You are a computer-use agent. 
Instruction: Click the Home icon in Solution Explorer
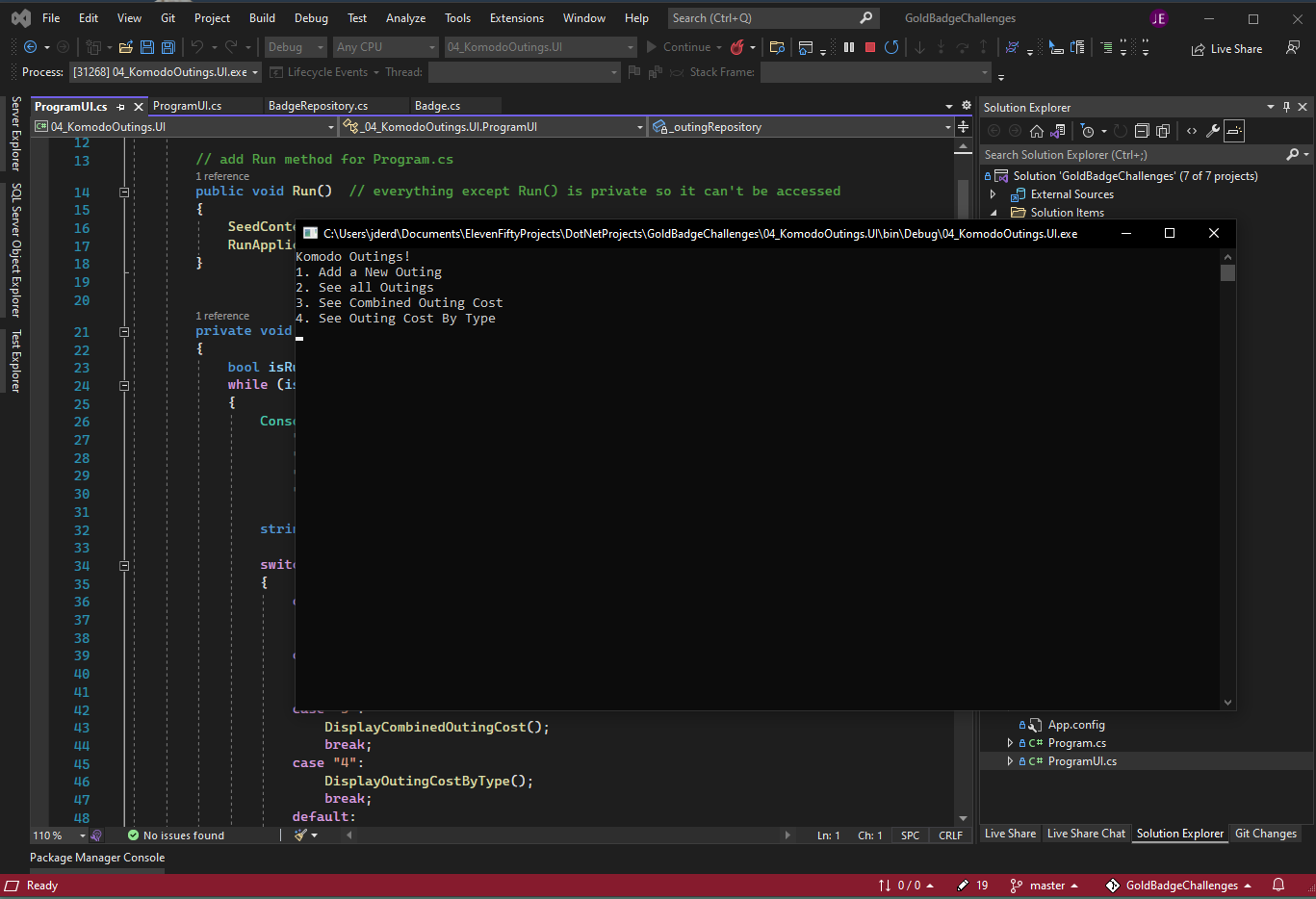[1037, 131]
